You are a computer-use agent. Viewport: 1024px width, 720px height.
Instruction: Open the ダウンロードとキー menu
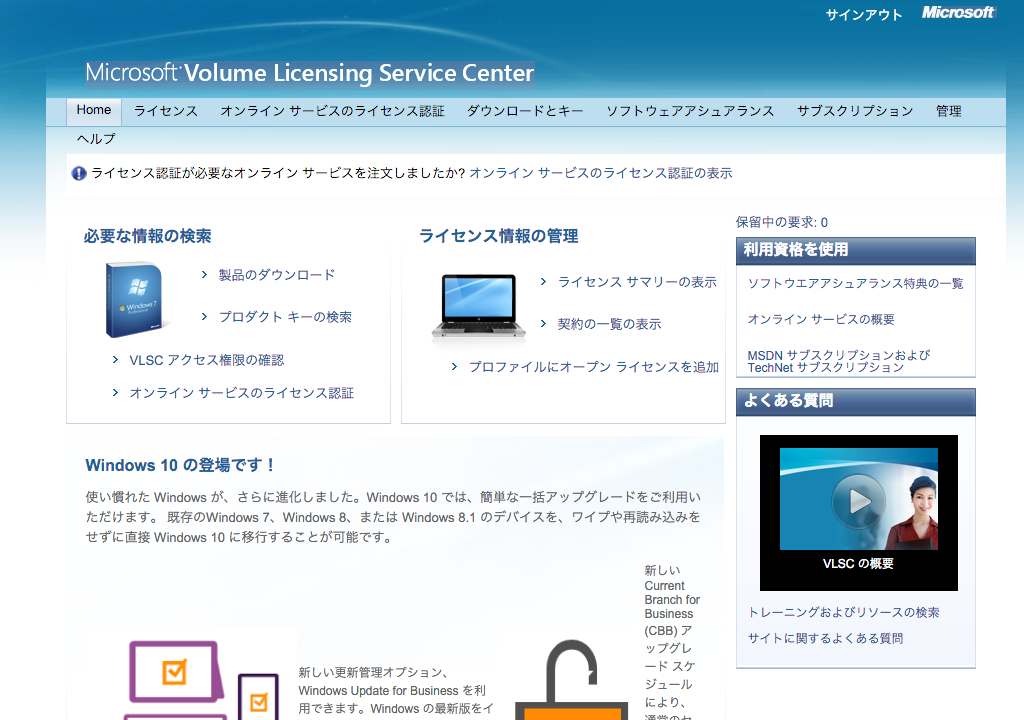(x=525, y=111)
